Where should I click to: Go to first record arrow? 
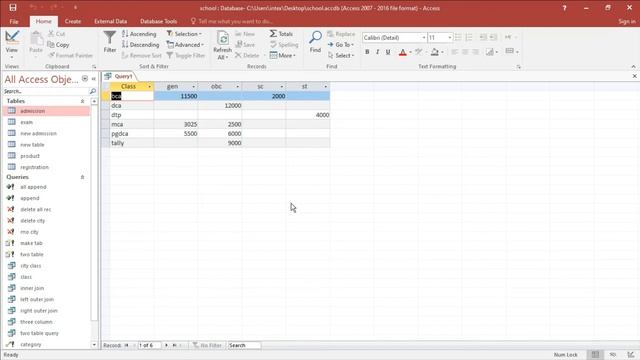(127, 345)
